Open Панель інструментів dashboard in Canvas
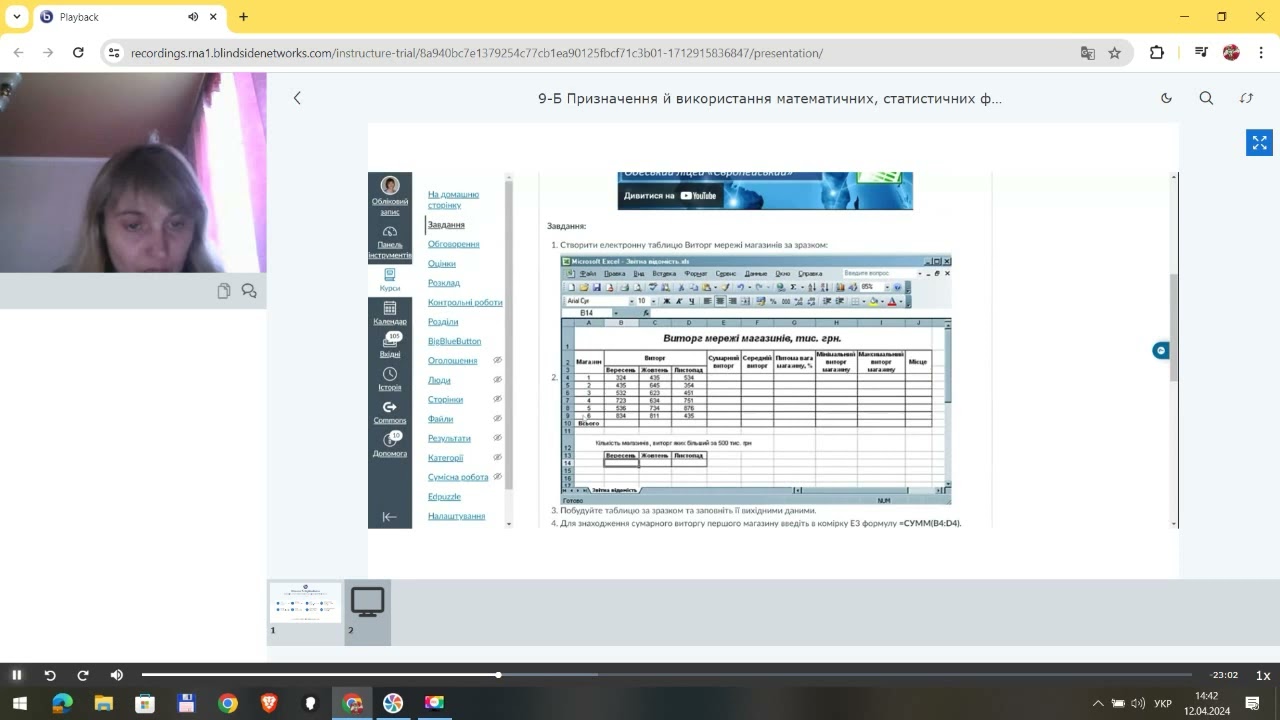The height and width of the screenshot is (720, 1280). (x=390, y=242)
